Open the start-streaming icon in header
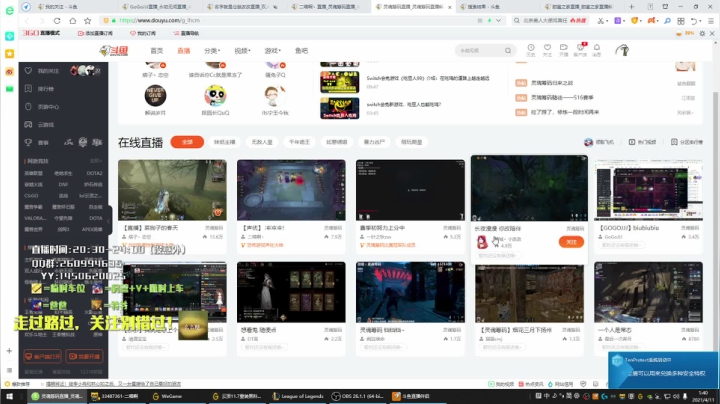Viewport: 720px width, 404px height. point(563,48)
